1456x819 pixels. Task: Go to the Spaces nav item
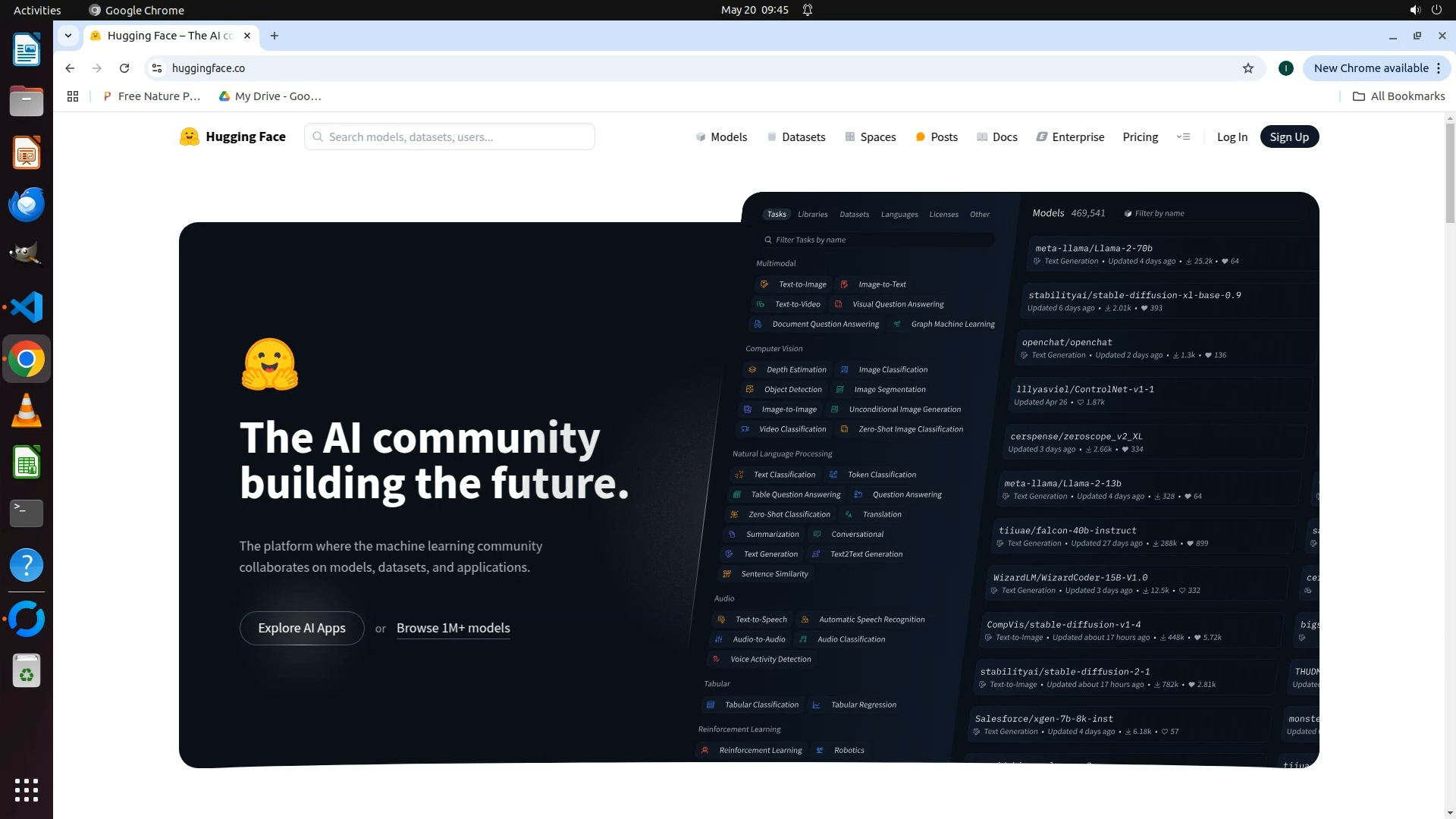click(x=871, y=136)
